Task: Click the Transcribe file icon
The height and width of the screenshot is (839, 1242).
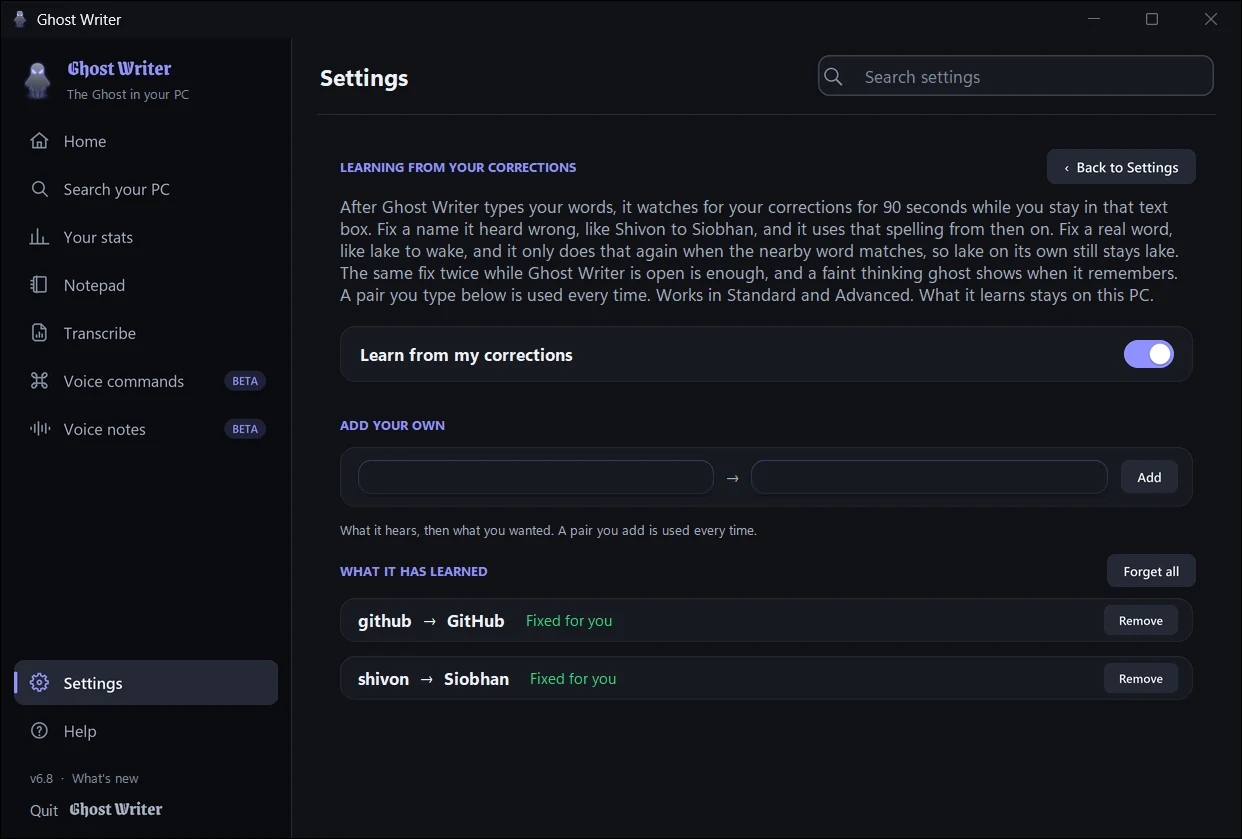Action: (39, 333)
